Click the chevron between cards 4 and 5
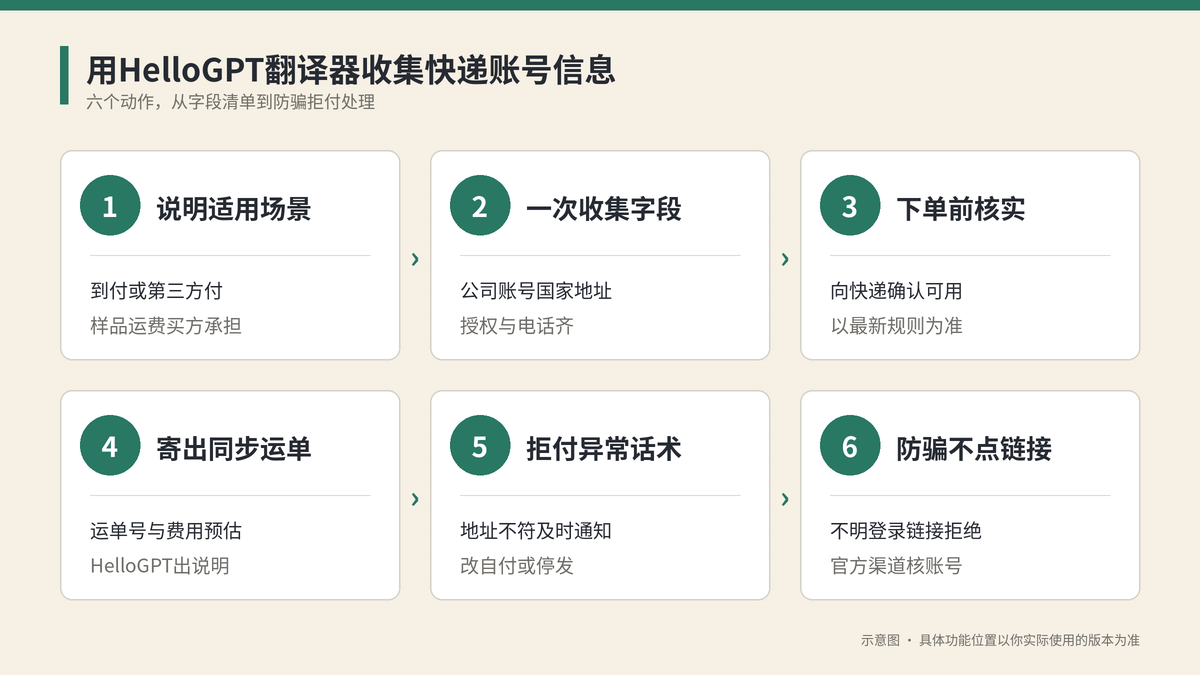This screenshot has width=1200, height=675. pyautogui.click(x=415, y=499)
